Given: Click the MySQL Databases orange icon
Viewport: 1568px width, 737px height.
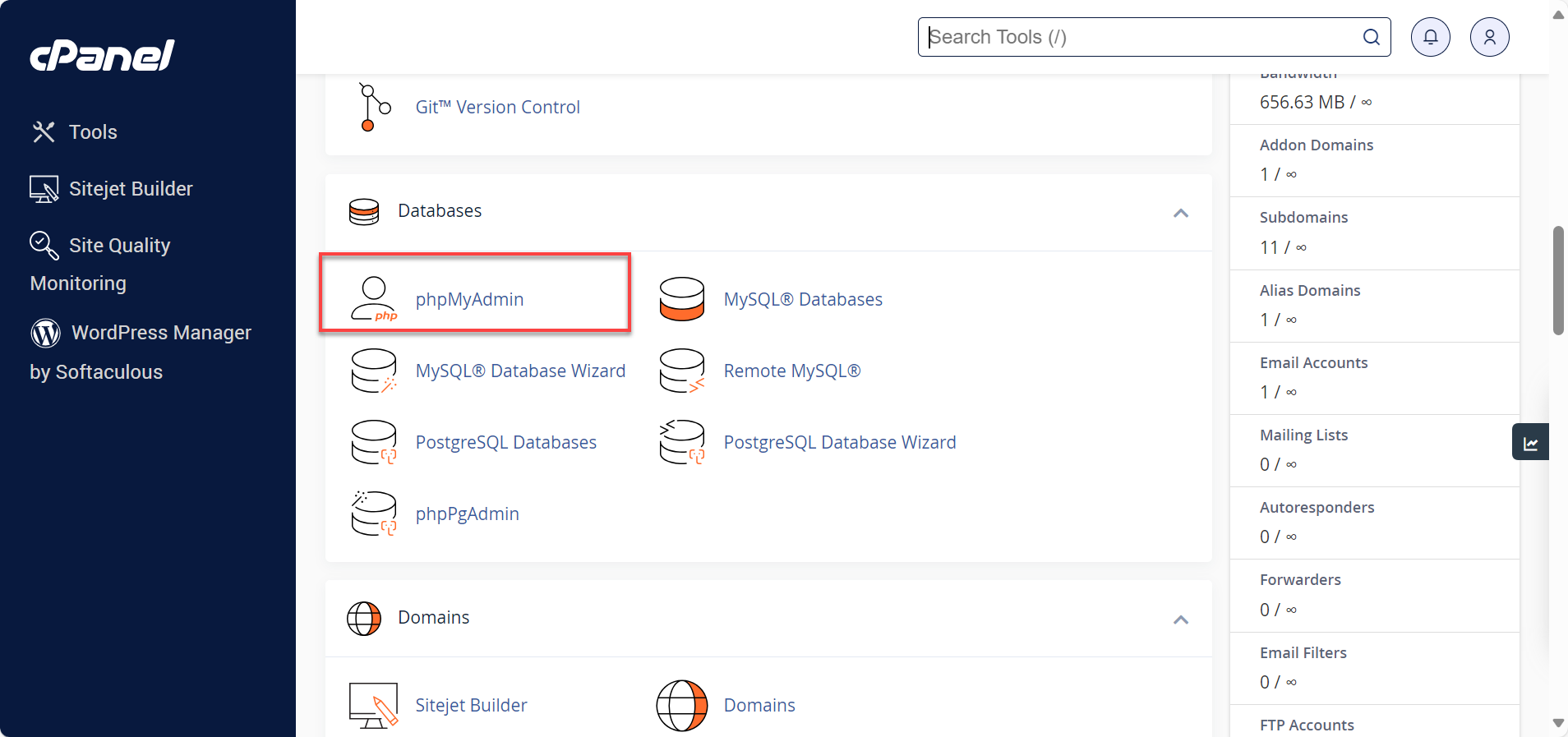Looking at the screenshot, I should tap(682, 299).
